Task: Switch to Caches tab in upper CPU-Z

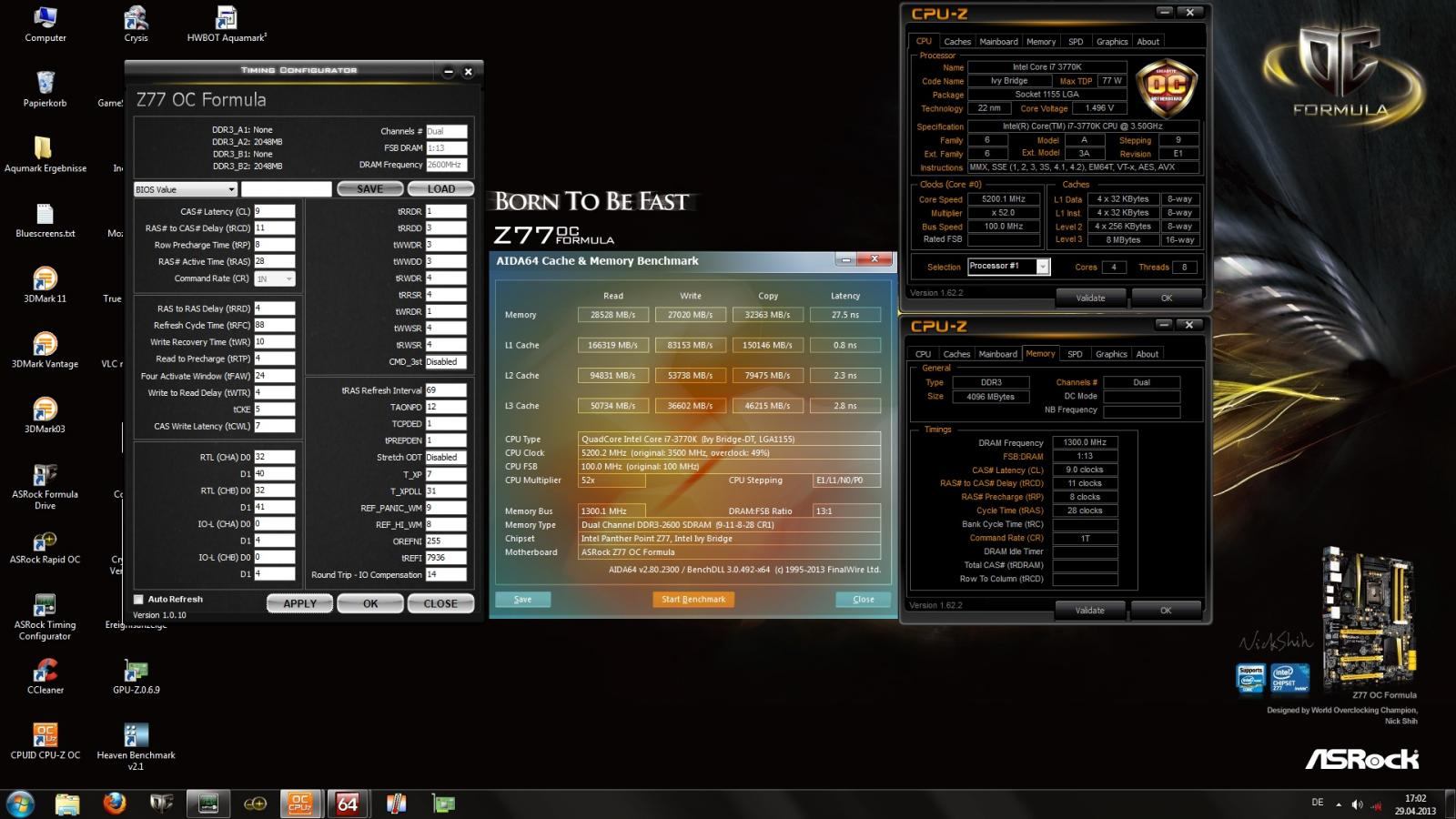Action: (x=957, y=42)
